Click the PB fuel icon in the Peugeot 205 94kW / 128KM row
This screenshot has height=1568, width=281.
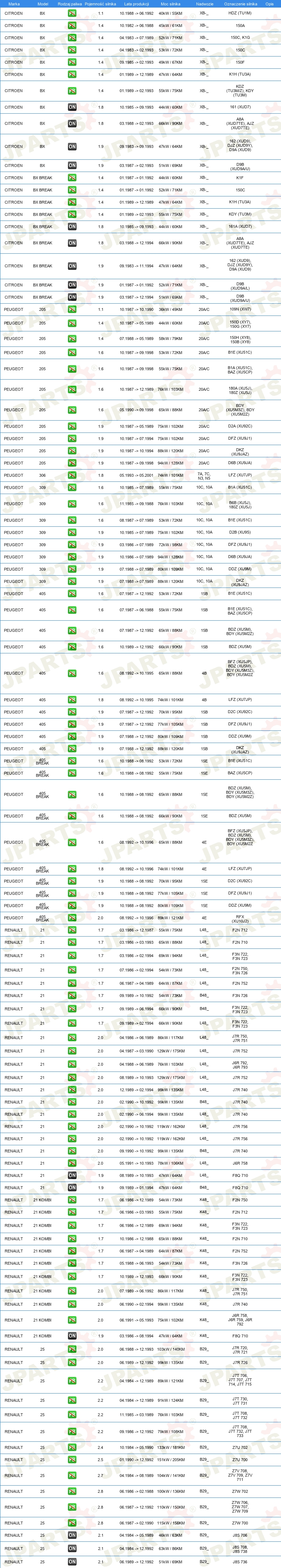pos(72,463)
